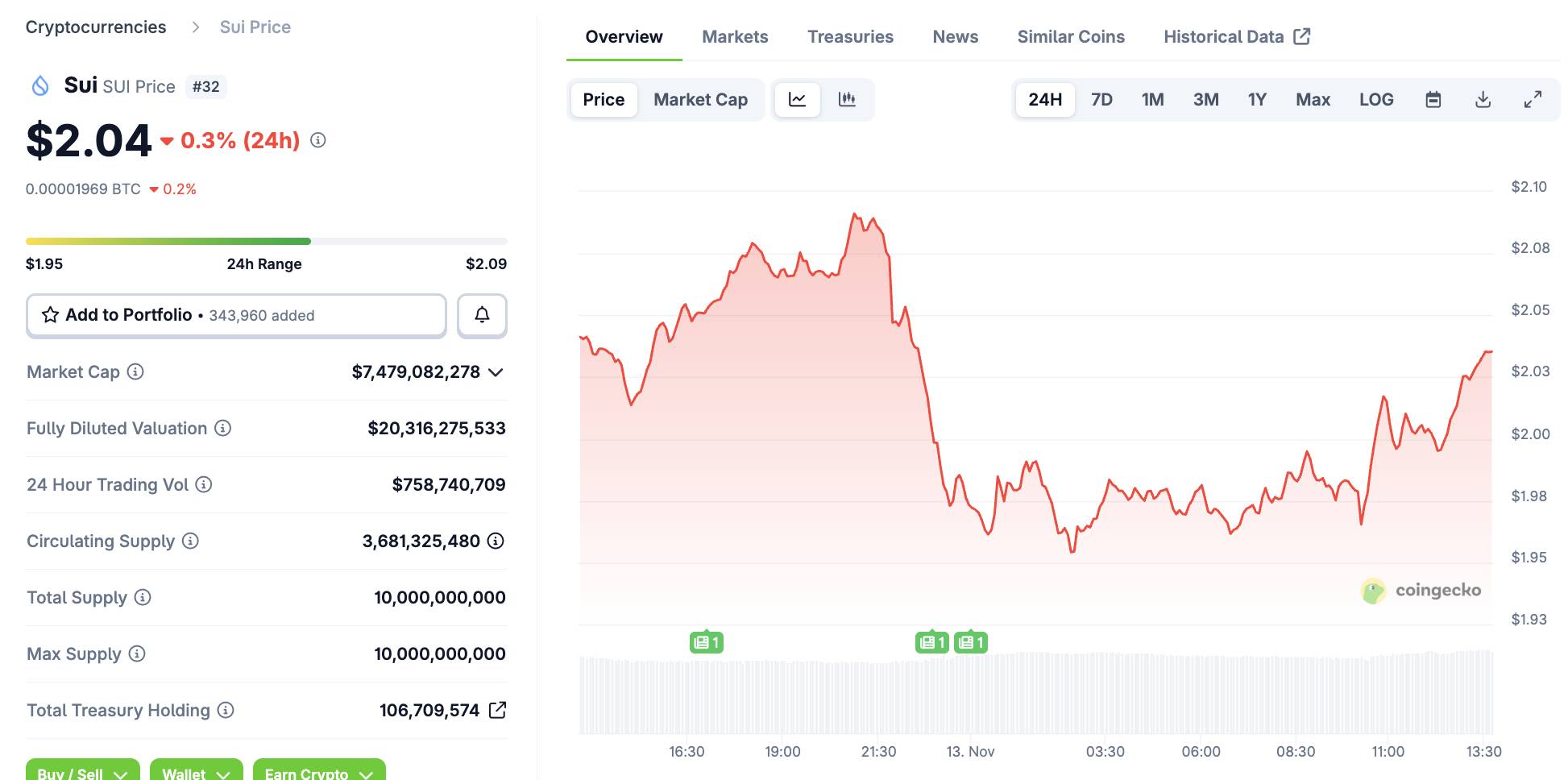Switch chart to Market Cap mode
Viewport: 1568px width, 780px height.
(x=699, y=99)
